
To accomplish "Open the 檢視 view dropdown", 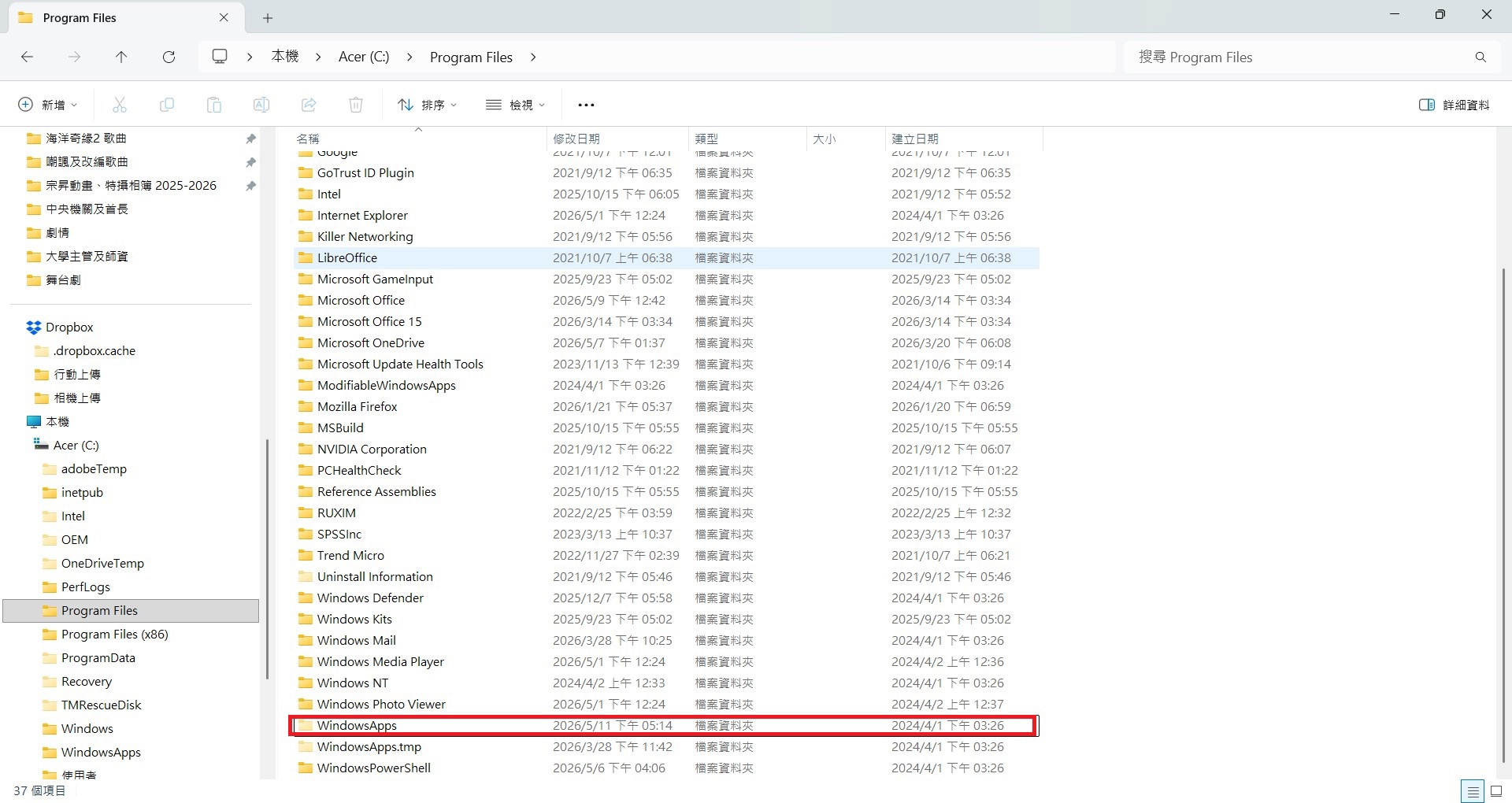I will (x=516, y=105).
